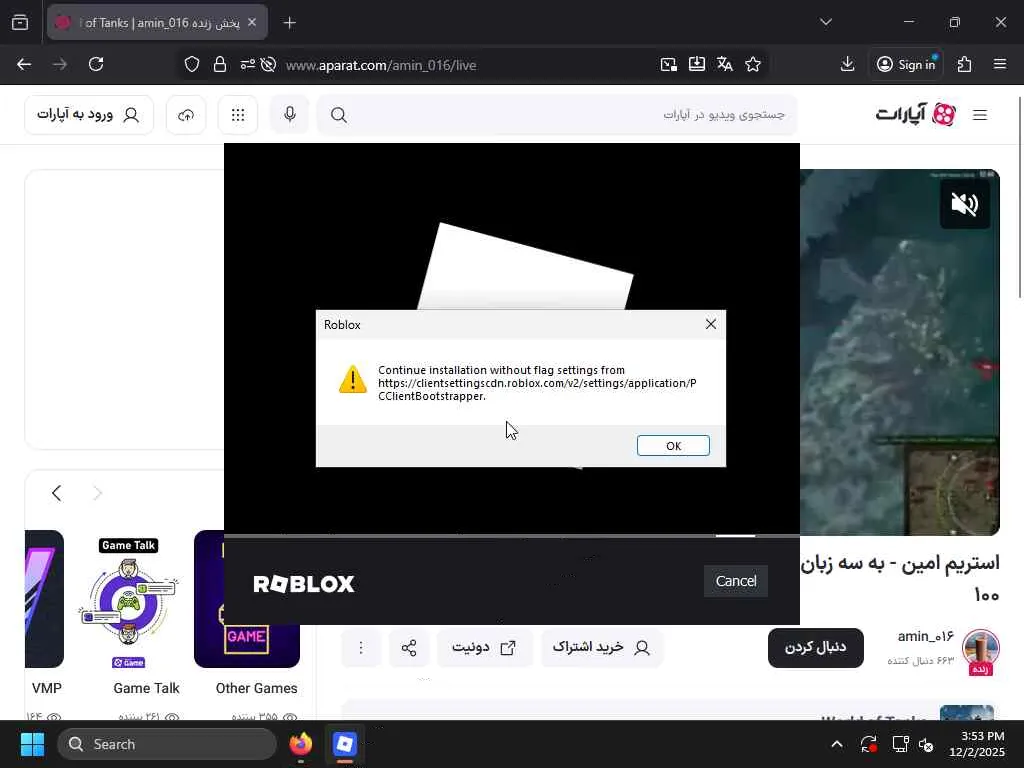Click the network tray icon

coord(901,744)
